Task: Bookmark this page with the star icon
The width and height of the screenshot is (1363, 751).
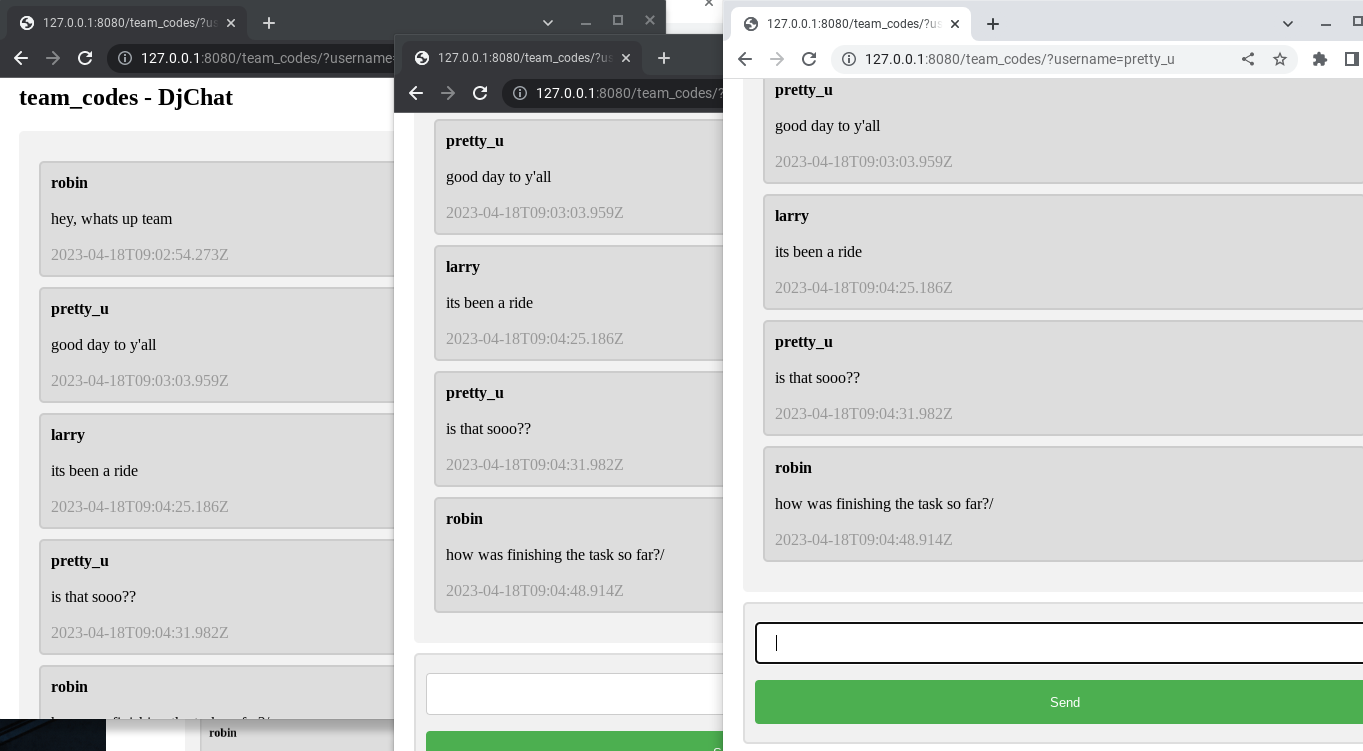Action: 1279,59
